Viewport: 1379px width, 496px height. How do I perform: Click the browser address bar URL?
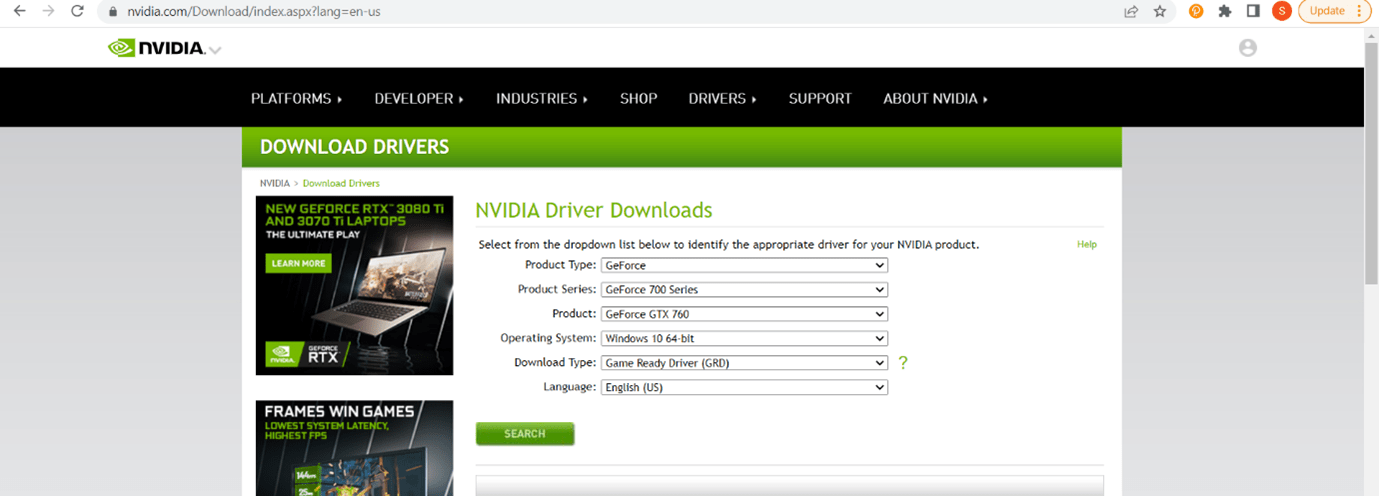click(x=254, y=12)
